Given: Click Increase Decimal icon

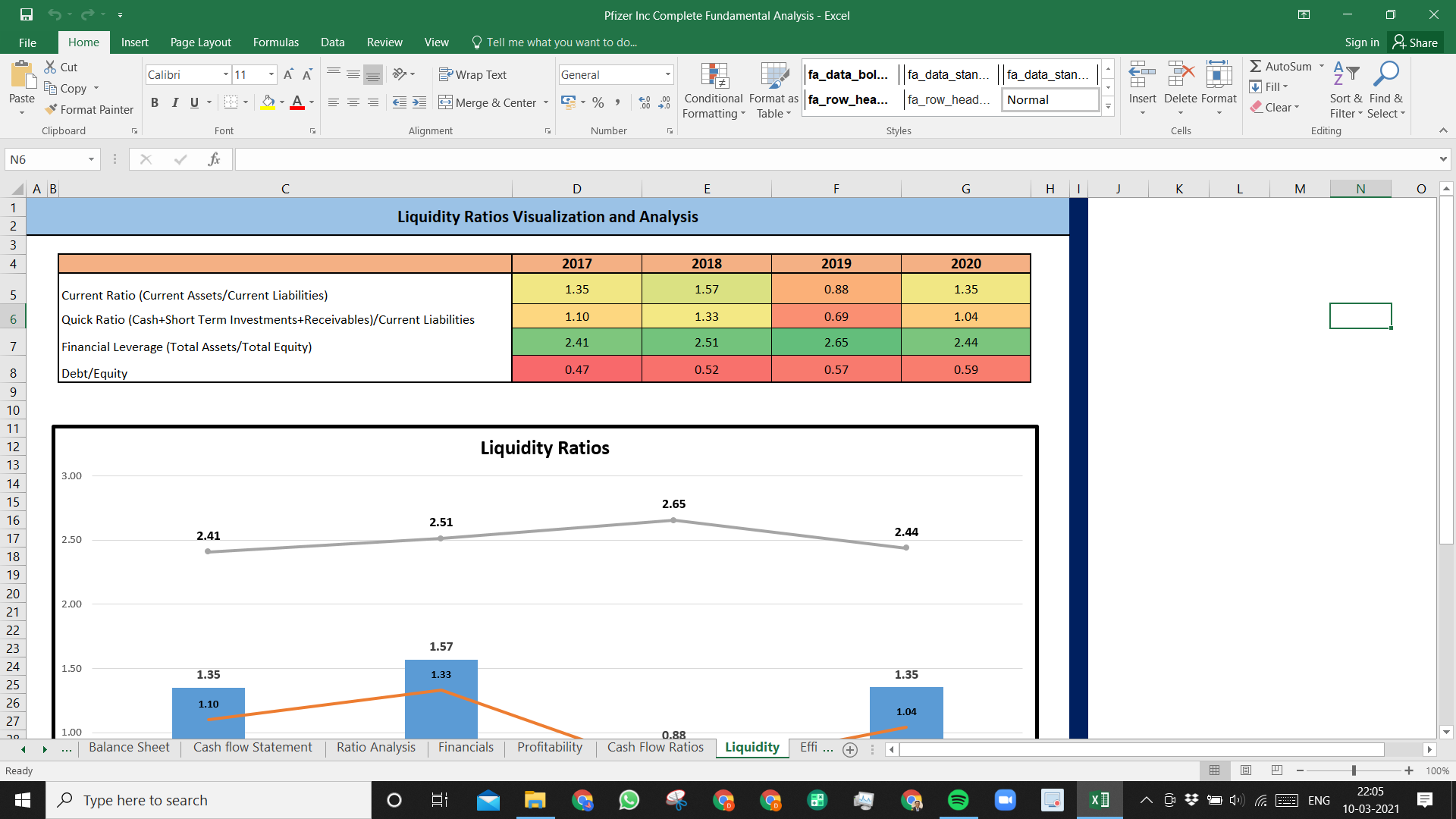Looking at the screenshot, I should coord(645,102).
